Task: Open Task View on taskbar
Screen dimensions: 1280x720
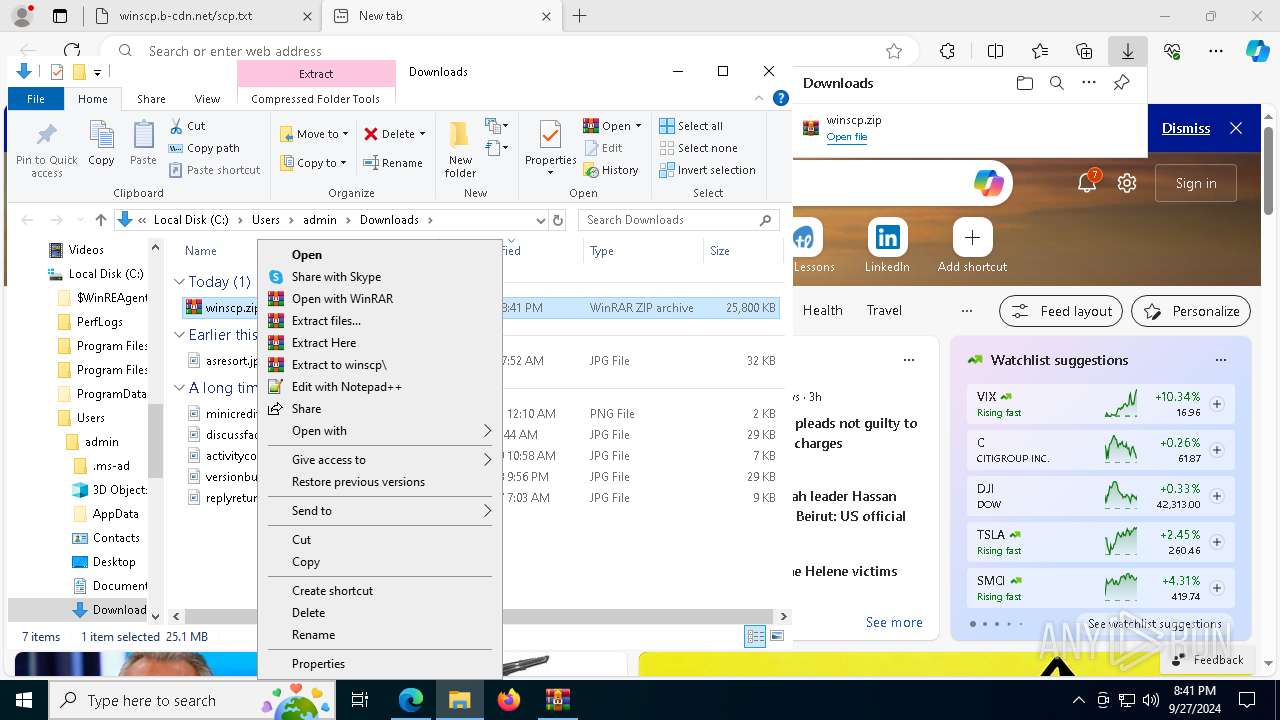Action: 361,700
